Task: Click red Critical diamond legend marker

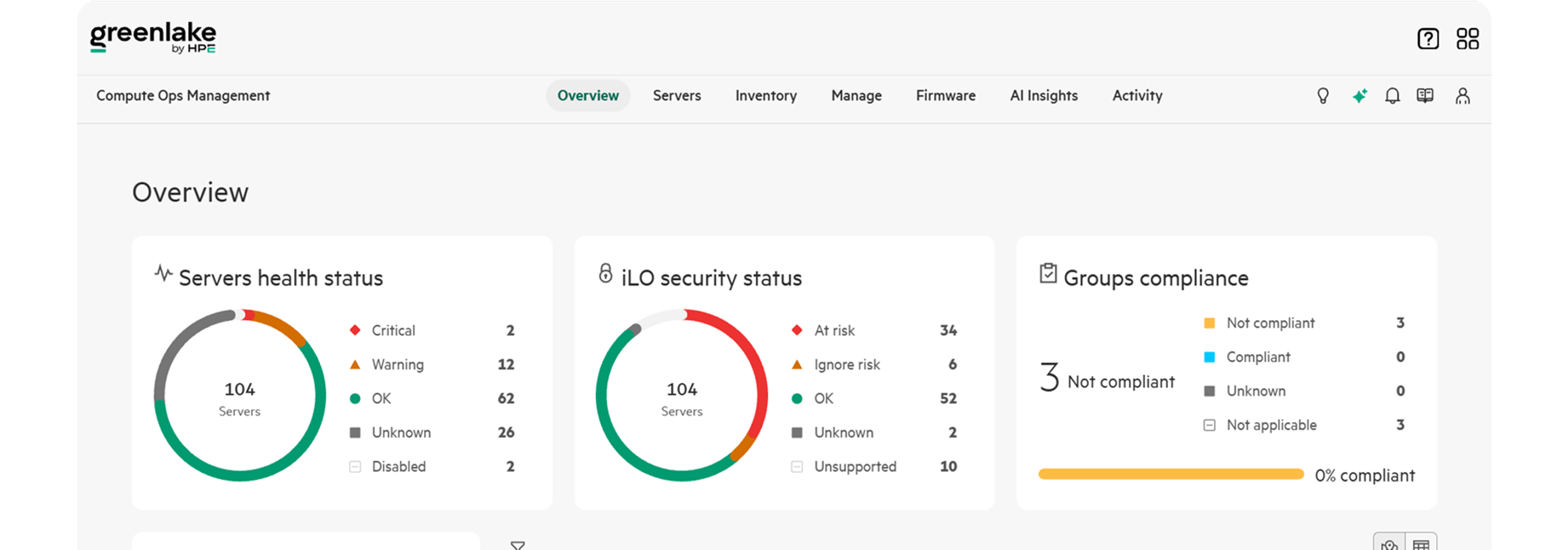Action: pyautogui.click(x=355, y=330)
